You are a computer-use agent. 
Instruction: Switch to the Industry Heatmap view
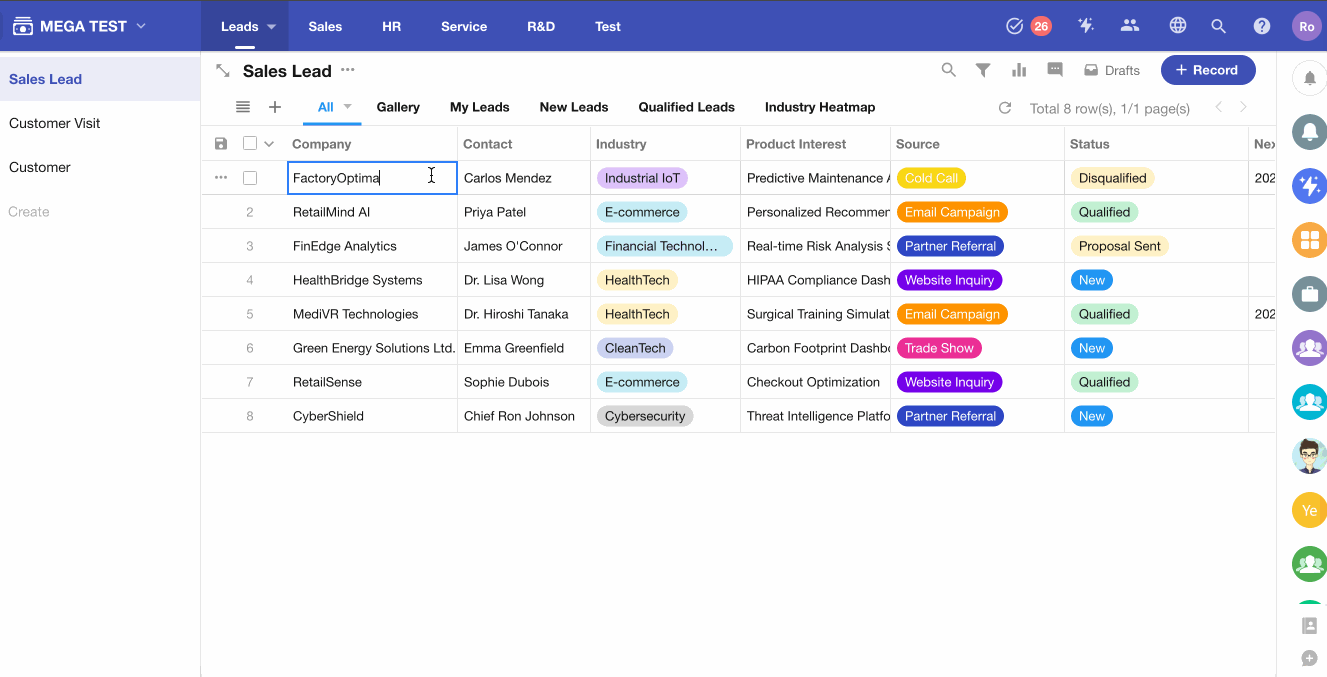(x=819, y=107)
